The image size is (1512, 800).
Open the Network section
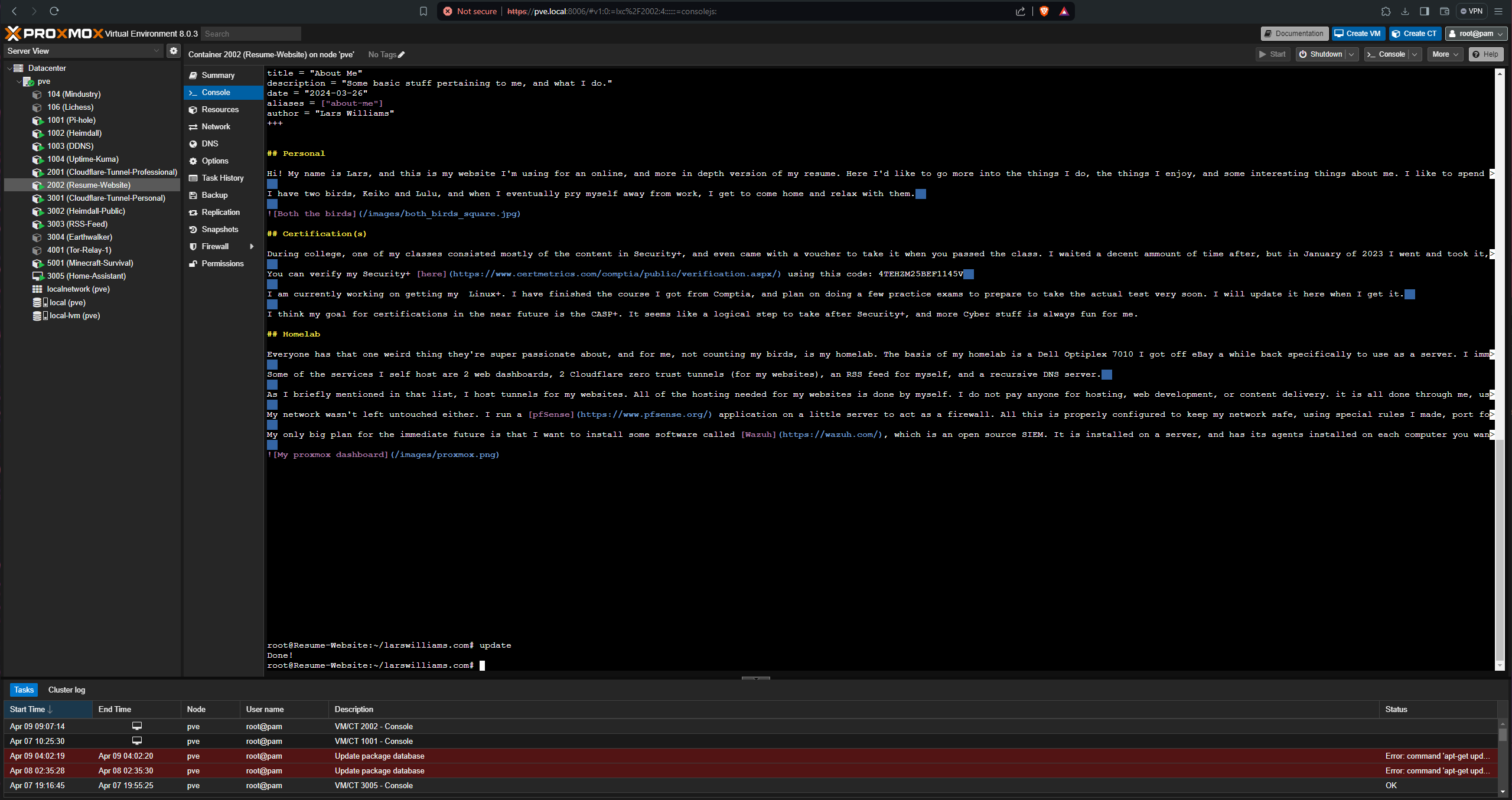pyautogui.click(x=223, y=127)
